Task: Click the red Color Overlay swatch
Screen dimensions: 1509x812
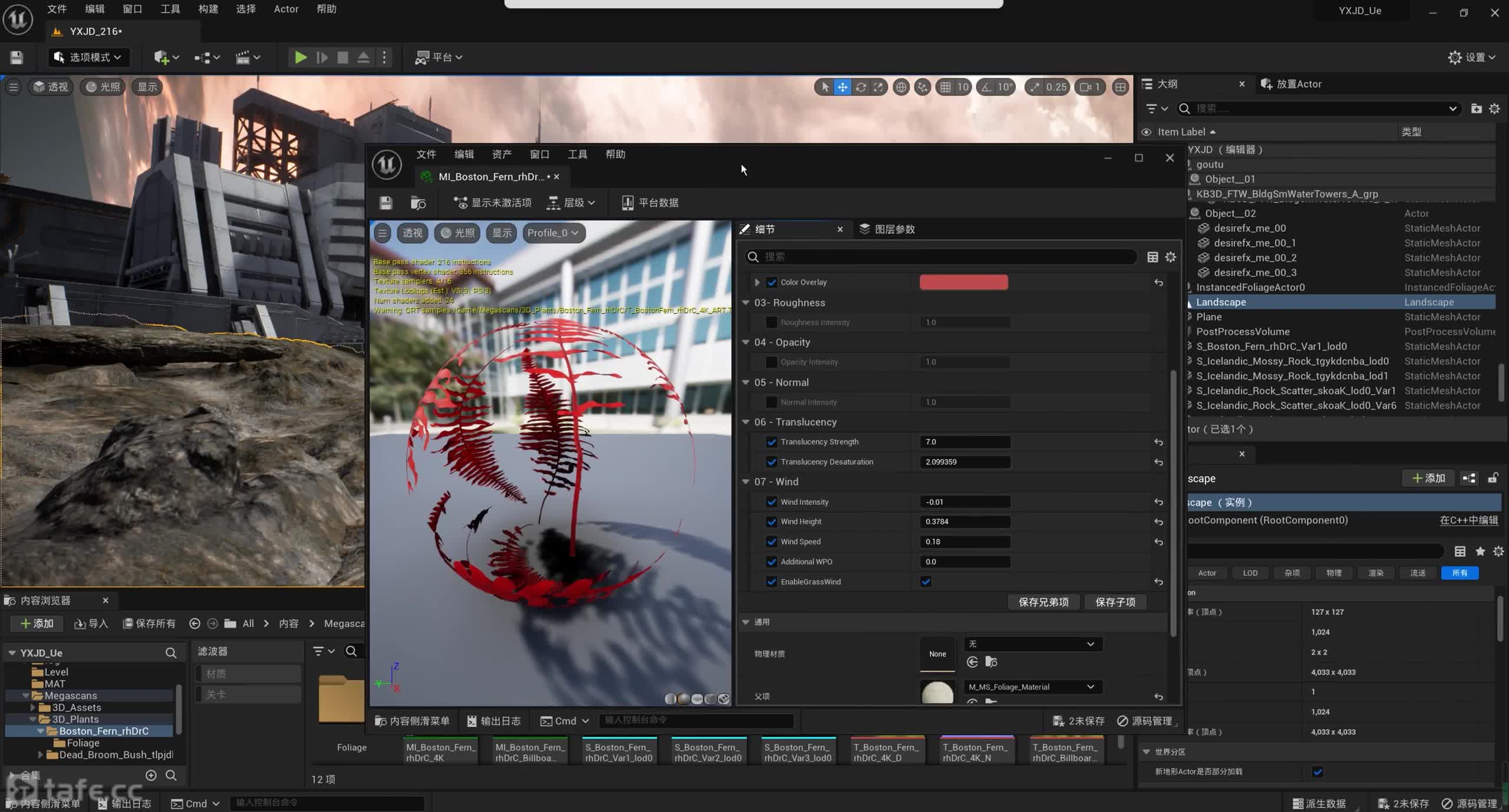Action: point(964,282)
